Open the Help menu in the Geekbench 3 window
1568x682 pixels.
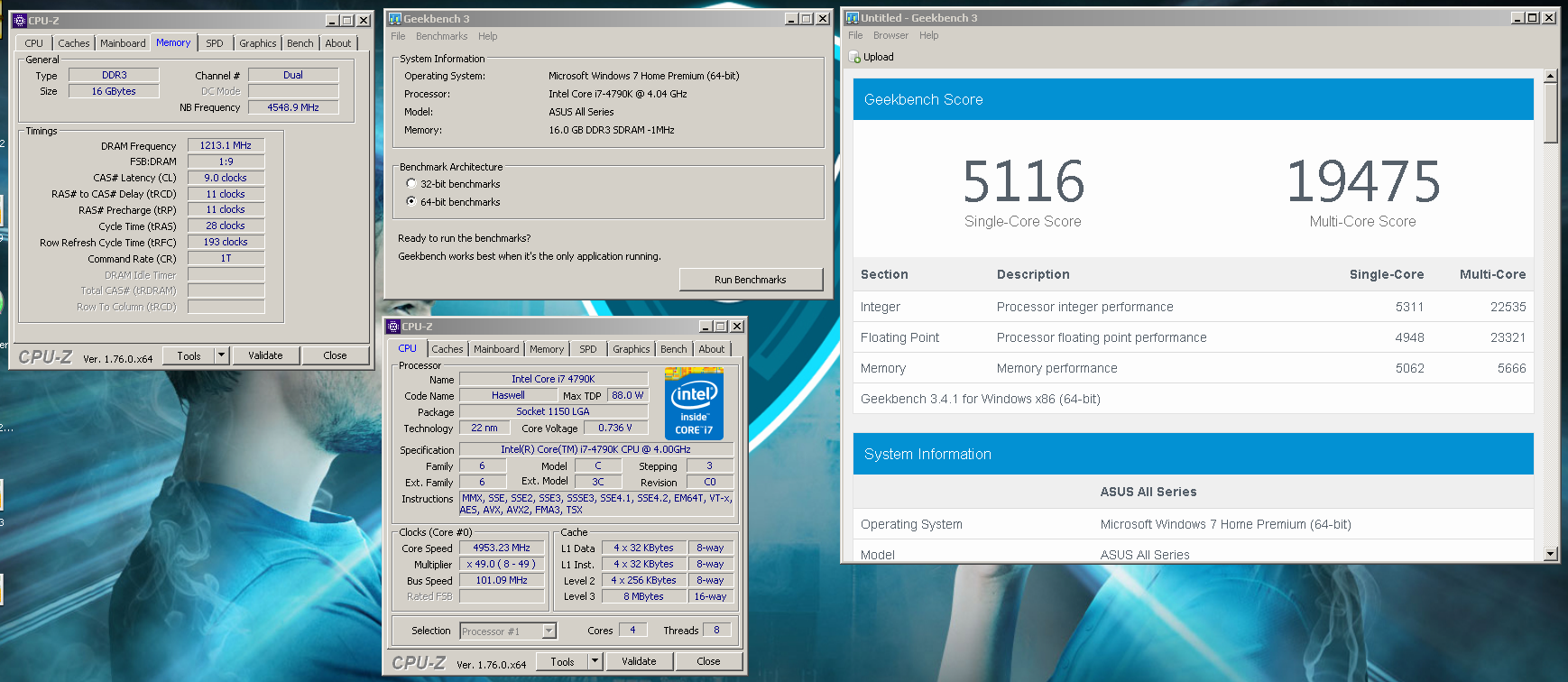[488, 36]
